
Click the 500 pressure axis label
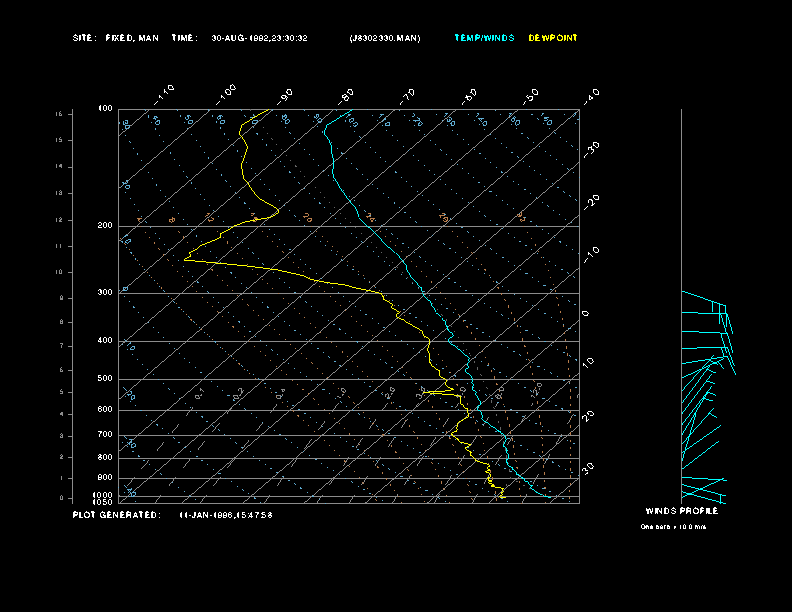[105, 379]
